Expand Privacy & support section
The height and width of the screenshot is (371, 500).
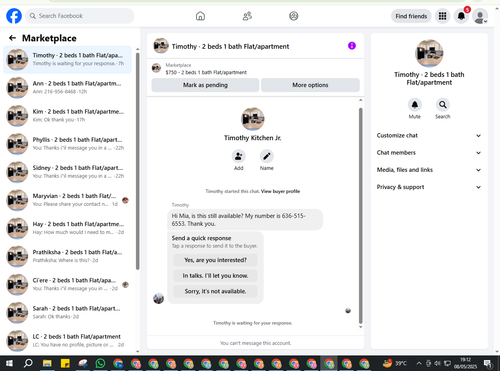click(x=429, y=187)
